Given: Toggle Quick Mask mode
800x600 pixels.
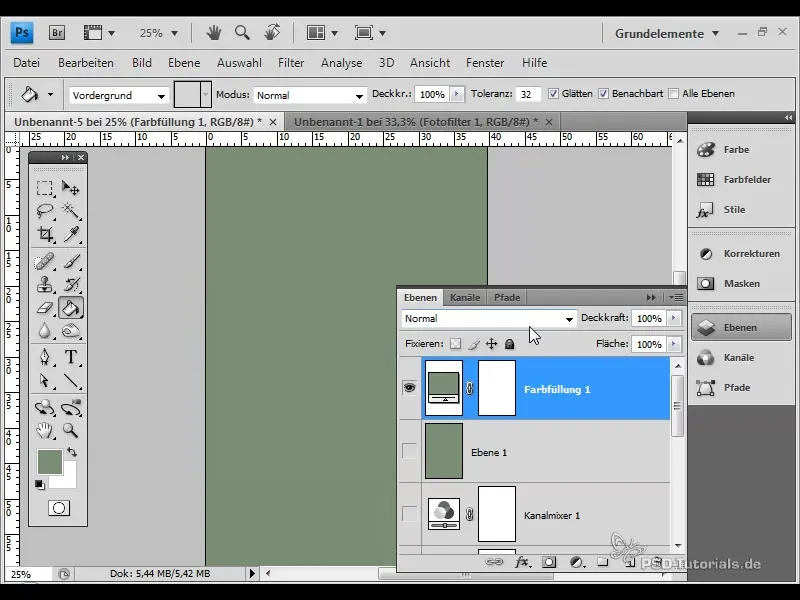Looking at the screenshot, I should click(x=59, y=508).
